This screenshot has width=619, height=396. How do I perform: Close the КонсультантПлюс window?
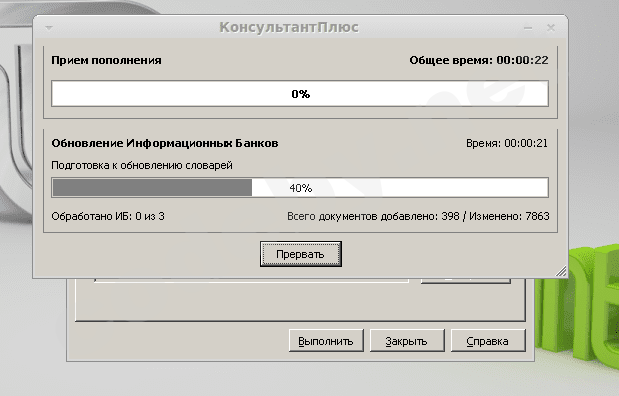click(551, 28)
